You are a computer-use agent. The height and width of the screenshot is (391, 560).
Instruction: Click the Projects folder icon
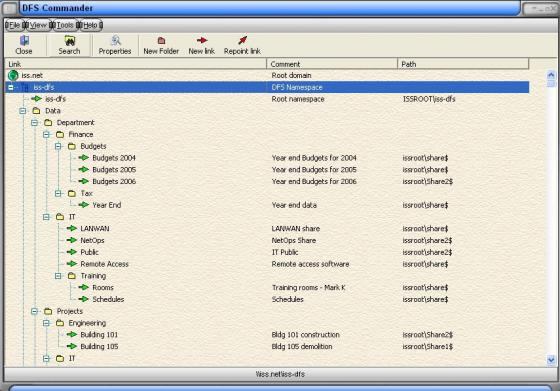[x=48, y=311]
